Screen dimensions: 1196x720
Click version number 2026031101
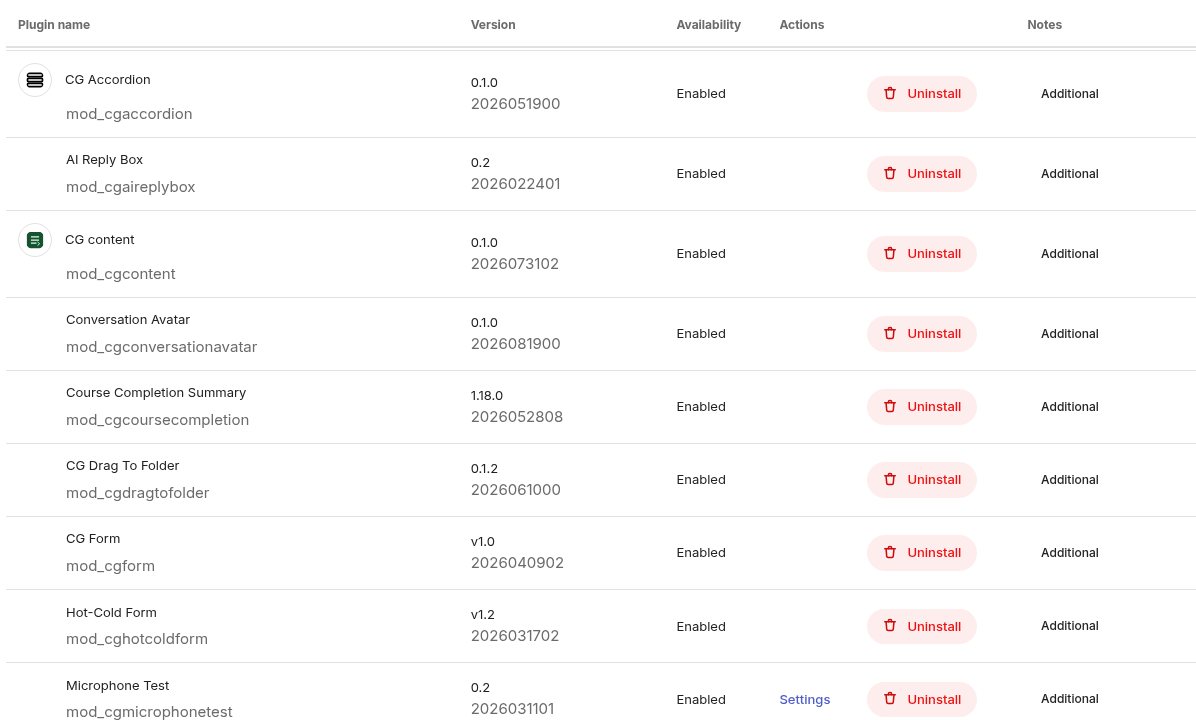click(x=513, y=709)
